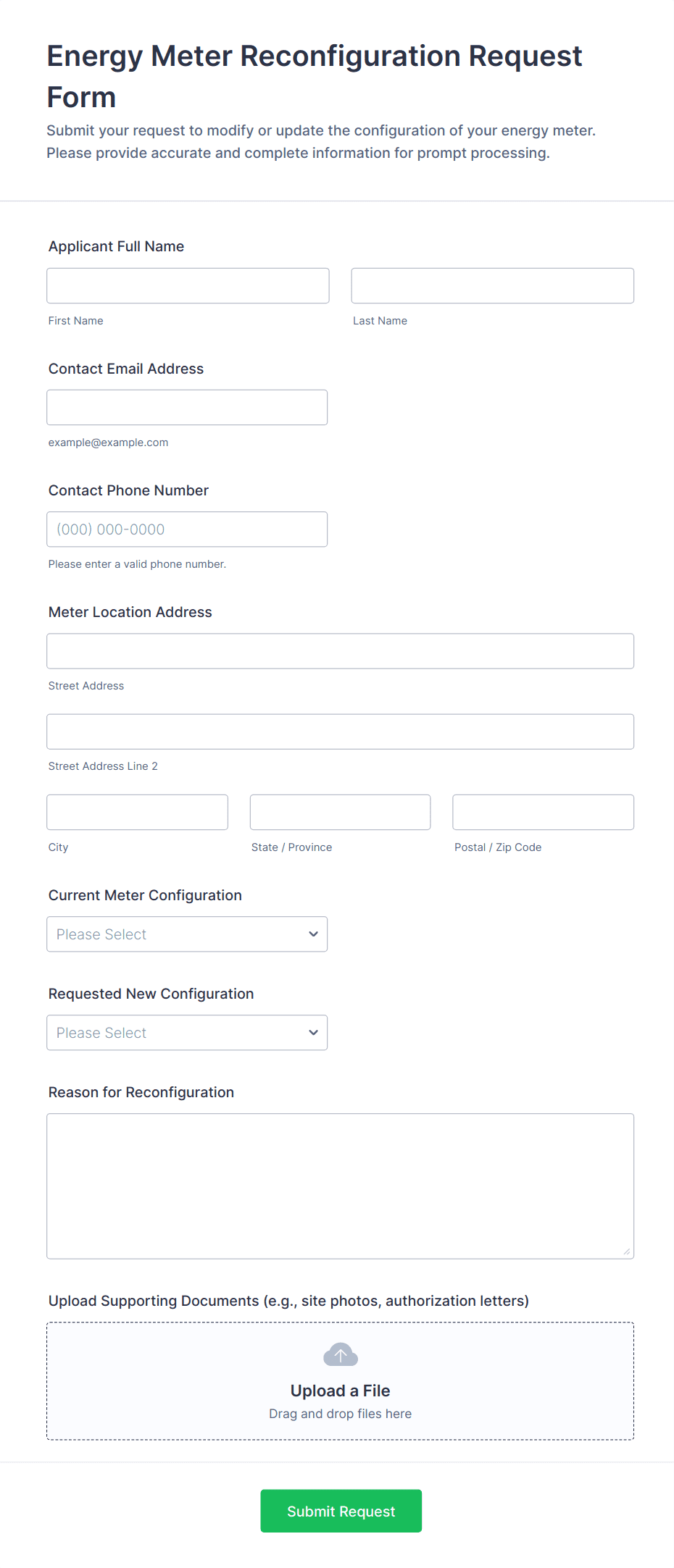The image size is (674, 1568).
Task: Click the drag and drop files area
Action: tap(340, 1414)
